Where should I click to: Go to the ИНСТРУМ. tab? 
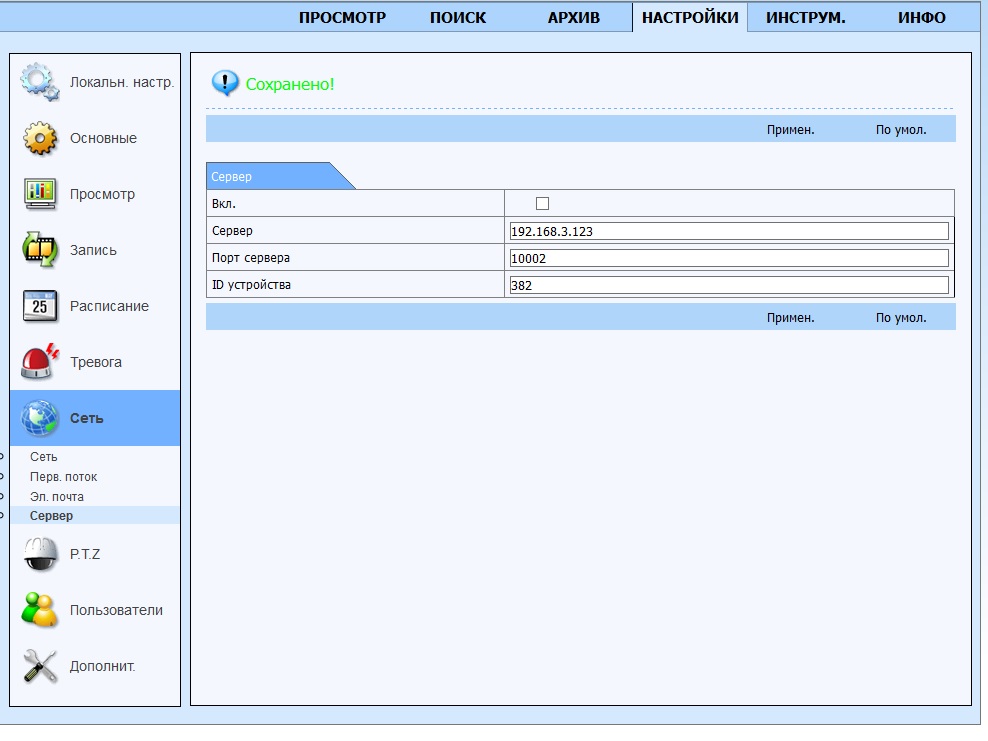(x=805, y=18)
